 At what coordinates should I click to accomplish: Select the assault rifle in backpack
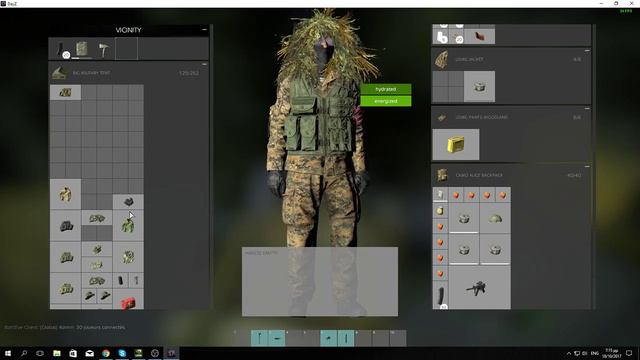tap(480, 288)
